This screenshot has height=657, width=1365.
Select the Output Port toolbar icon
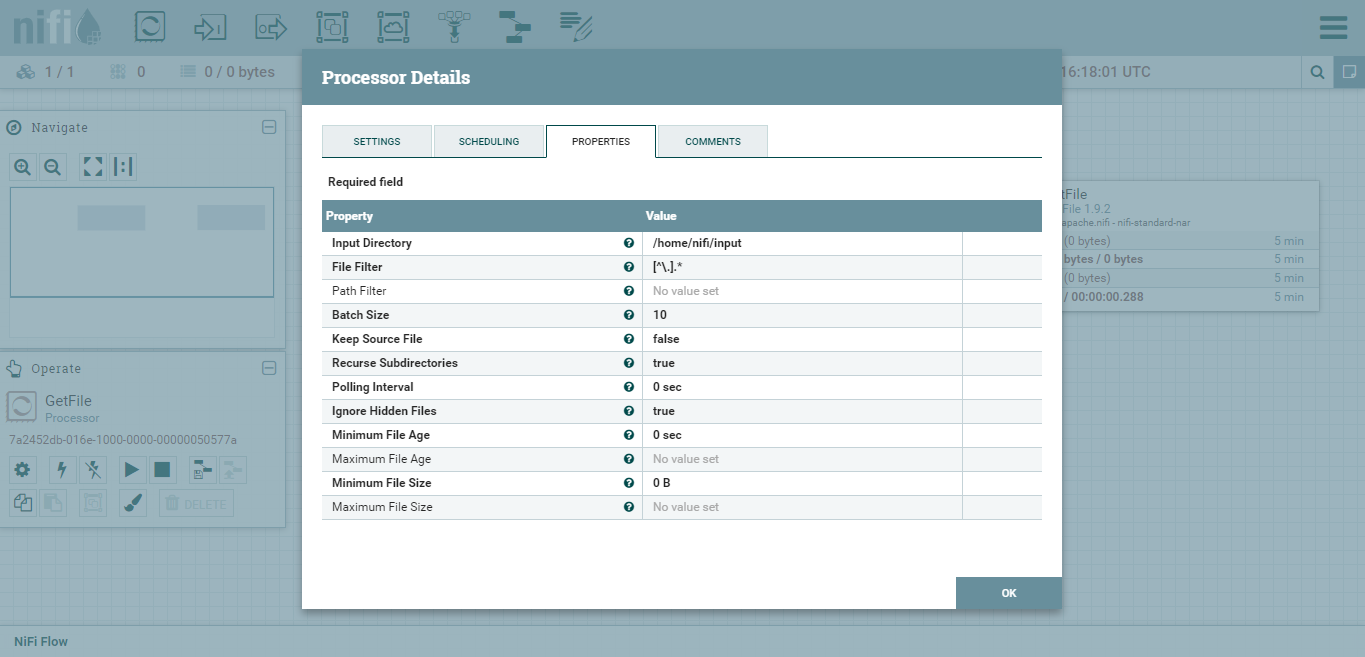pos(271,27)
